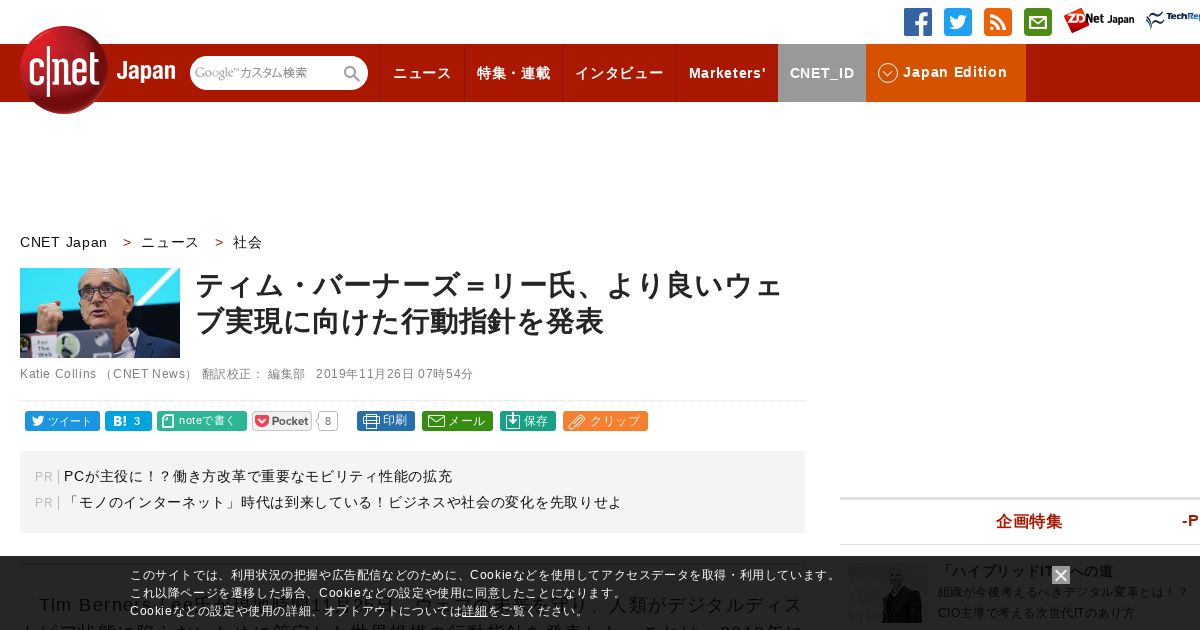Go to ニュース breadcrumb
1200x630 pixels.
coord(170,242)
